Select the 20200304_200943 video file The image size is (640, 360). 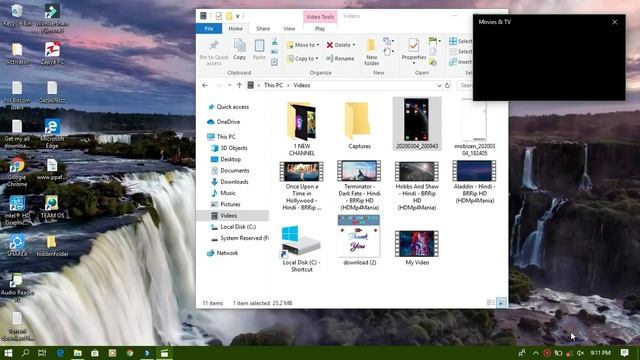click(x=417, y=124)
